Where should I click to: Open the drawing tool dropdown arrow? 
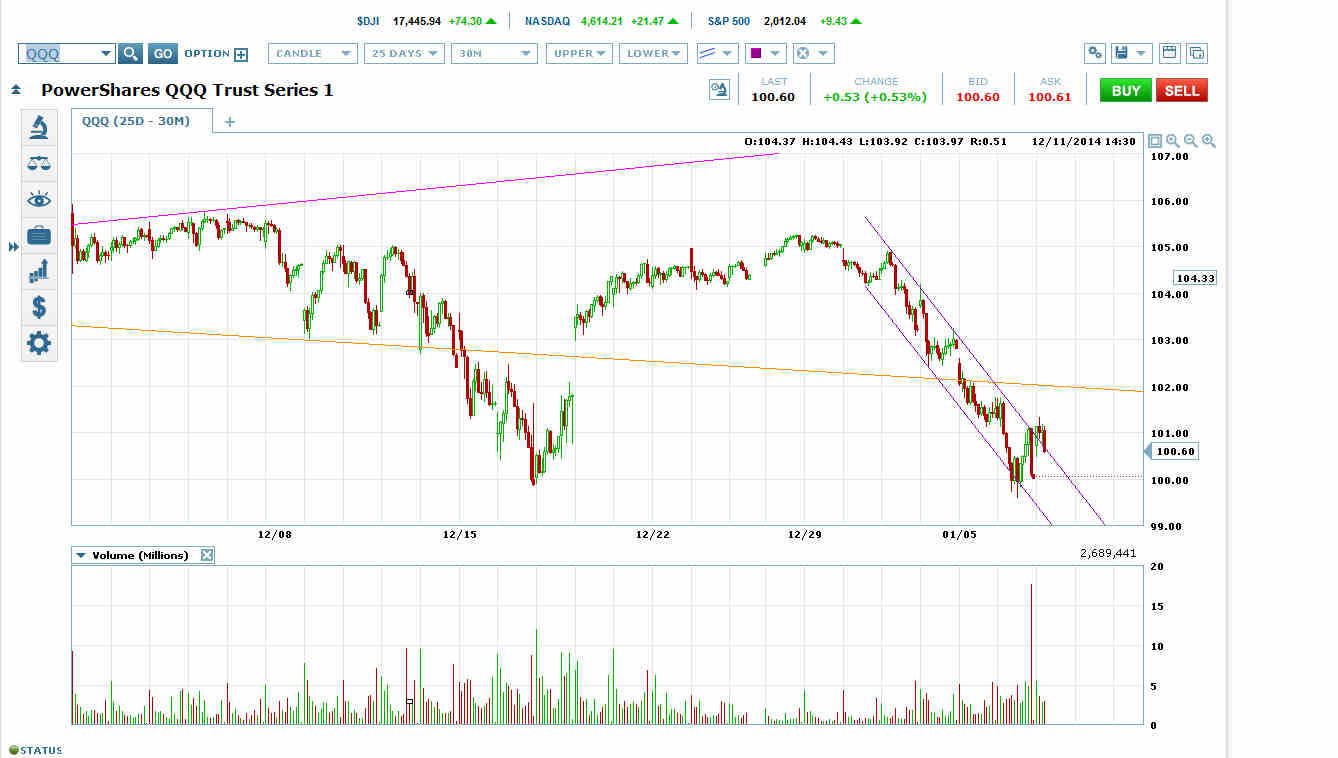(x=728, y=53)
